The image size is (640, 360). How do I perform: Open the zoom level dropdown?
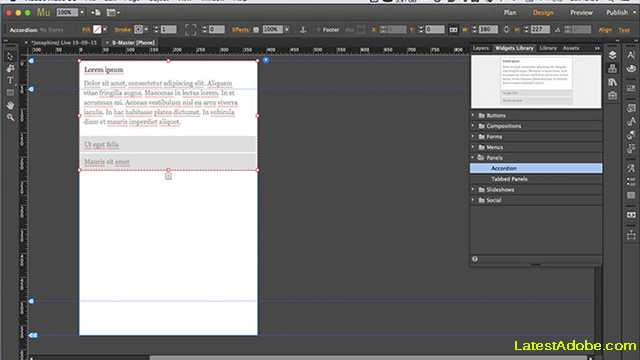coord(82,13)
